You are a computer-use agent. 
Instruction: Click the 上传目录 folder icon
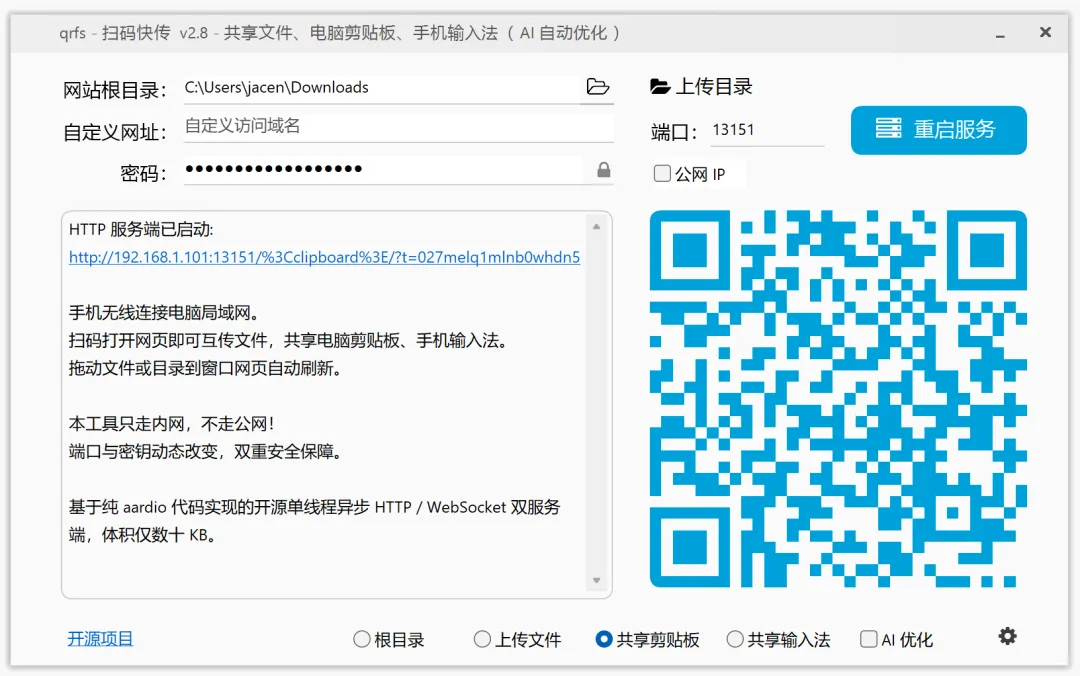click(660, 87)
